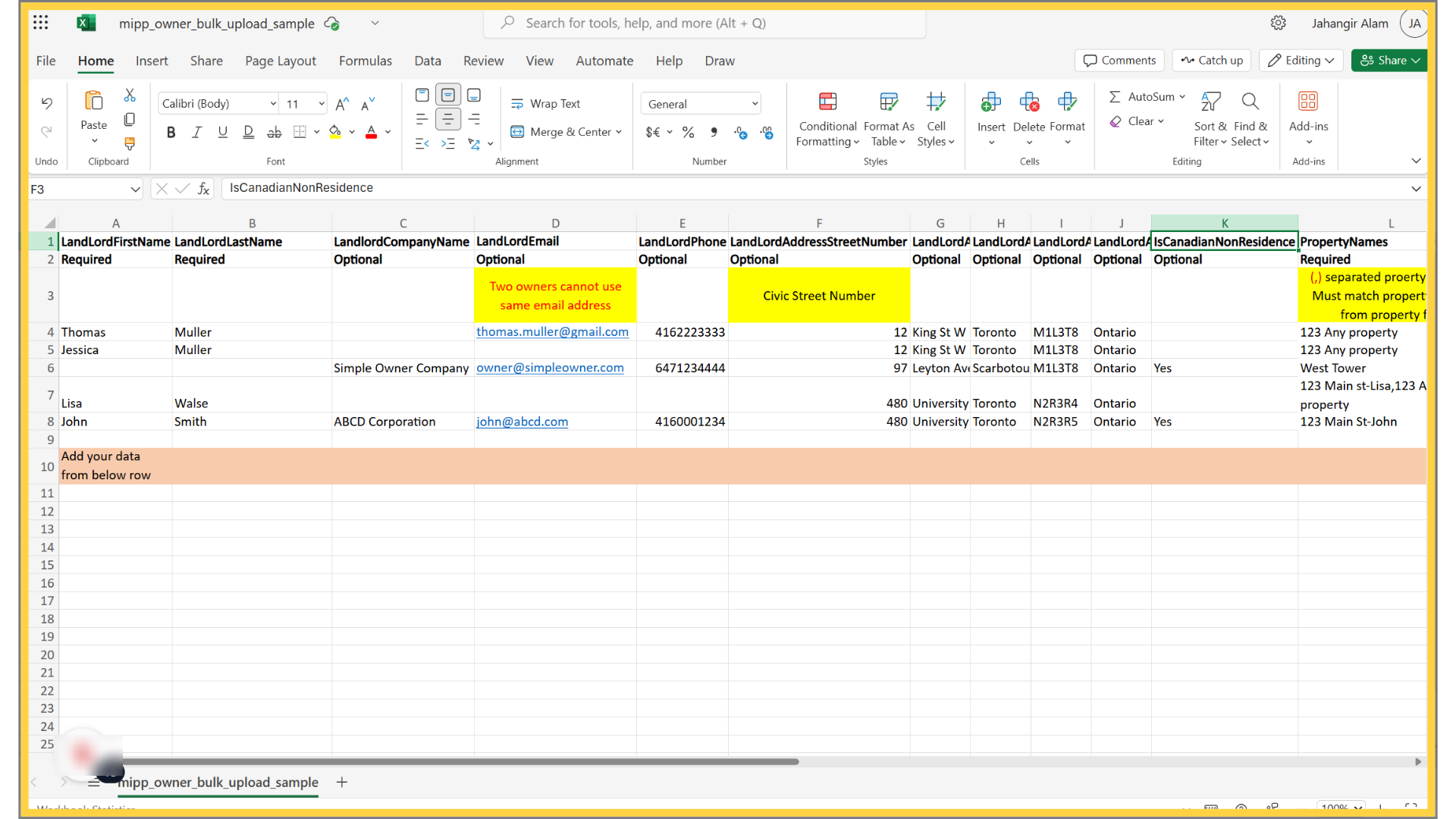
Task: Toggle Wrap Text
Action: (546, 104)
